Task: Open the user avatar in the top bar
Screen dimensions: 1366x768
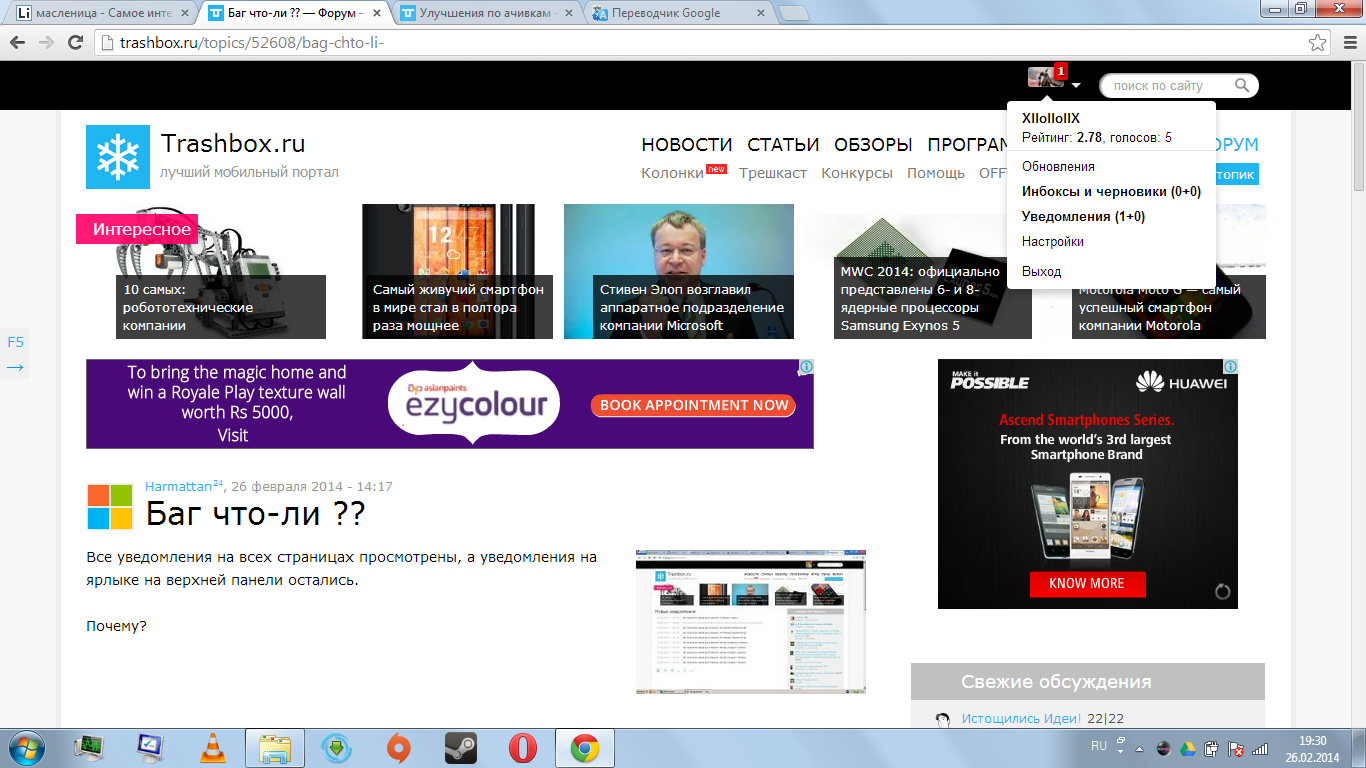Action: pos(1045,77)
